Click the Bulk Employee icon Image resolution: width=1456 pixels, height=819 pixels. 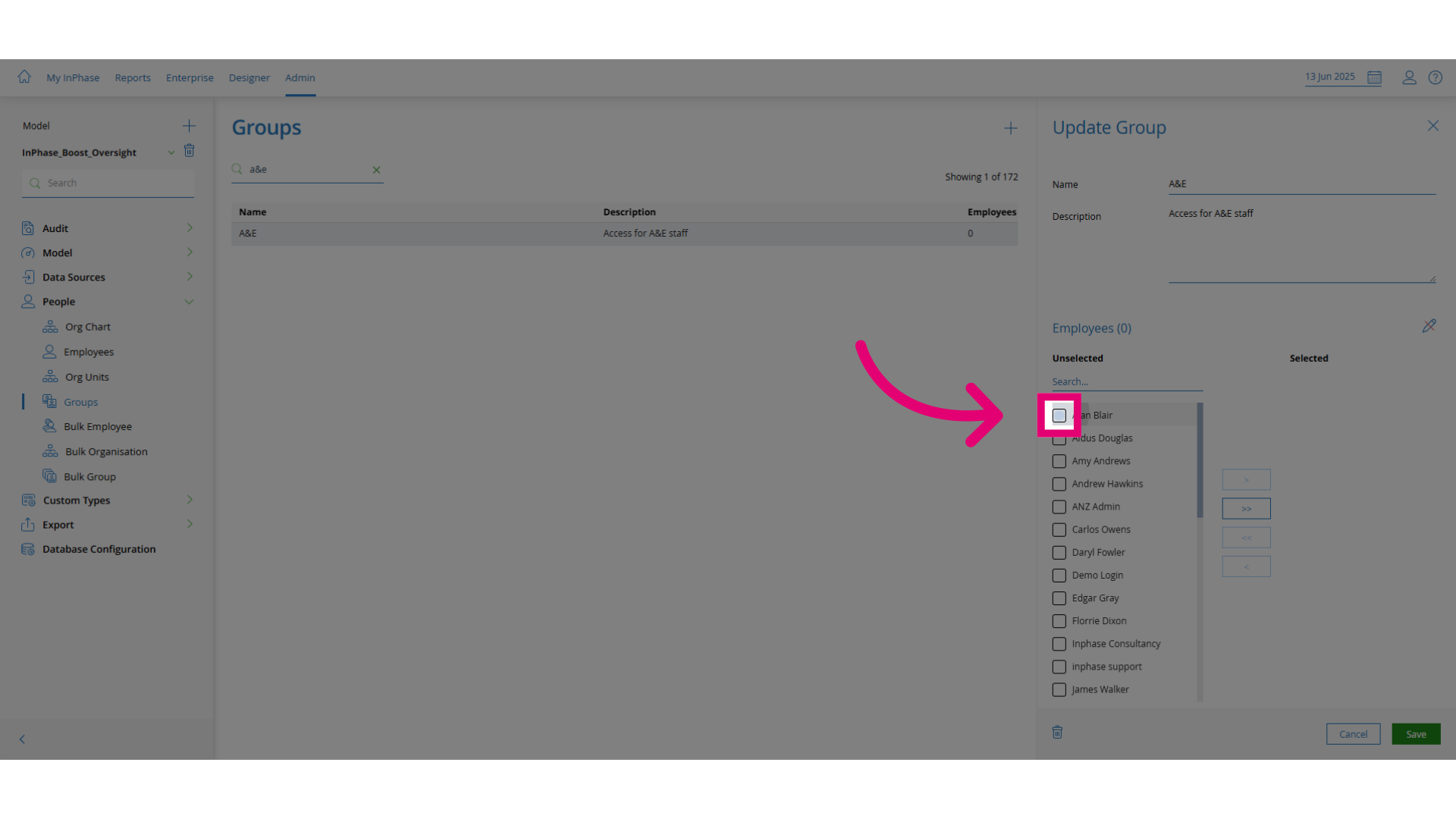(x=49, y=426)
